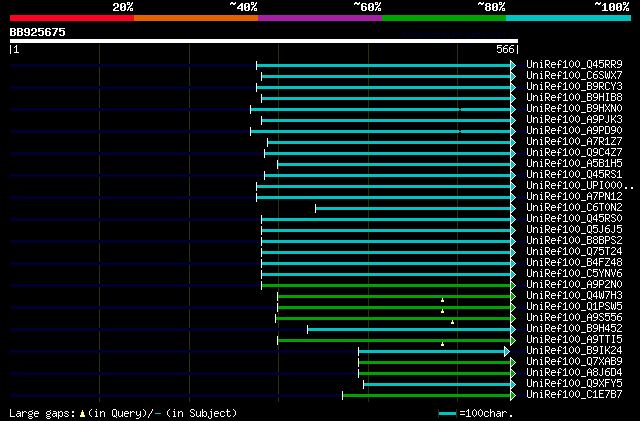Open hit UniRef100_B9HIB8
Viewport: 640px width, 421px height.
(x=574, y=98)
